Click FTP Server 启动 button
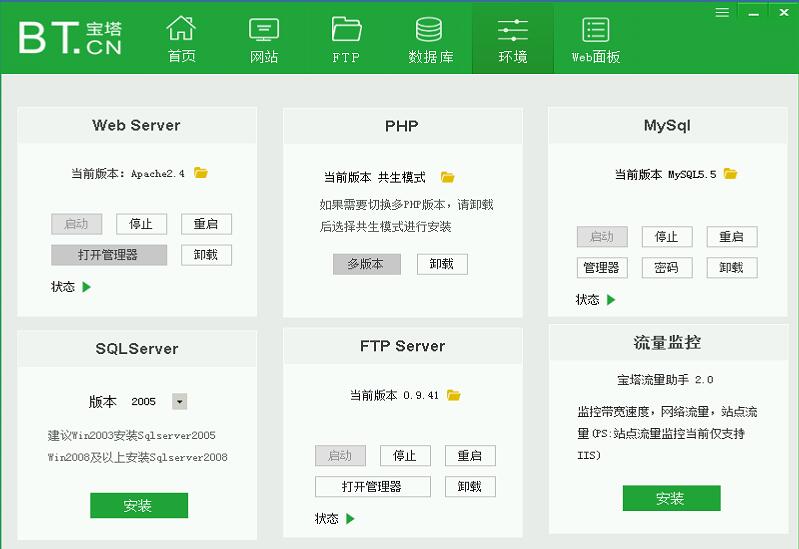Screen dimensions: 799x549 coord(340,456)
